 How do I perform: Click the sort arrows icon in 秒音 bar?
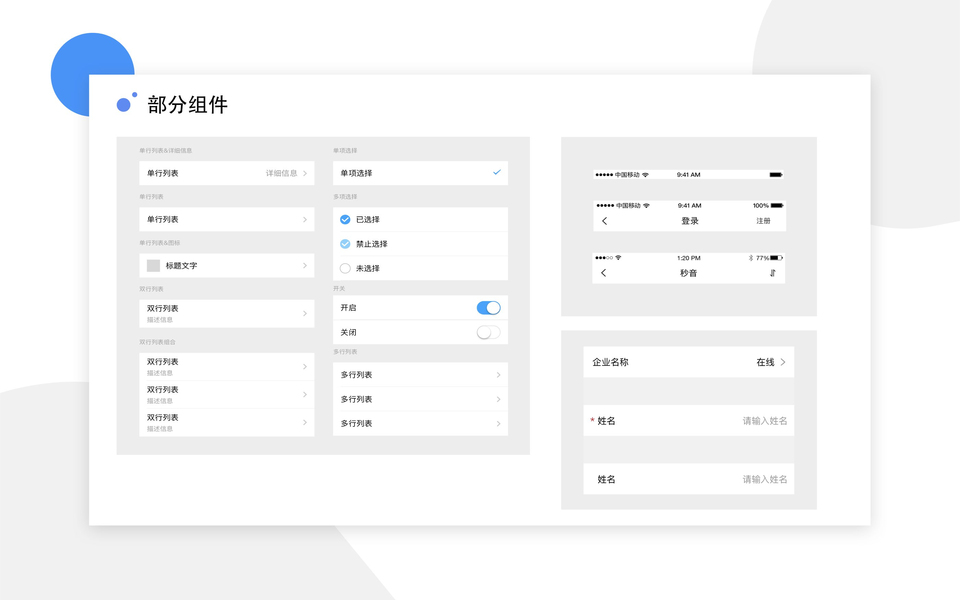pos(773,273)
